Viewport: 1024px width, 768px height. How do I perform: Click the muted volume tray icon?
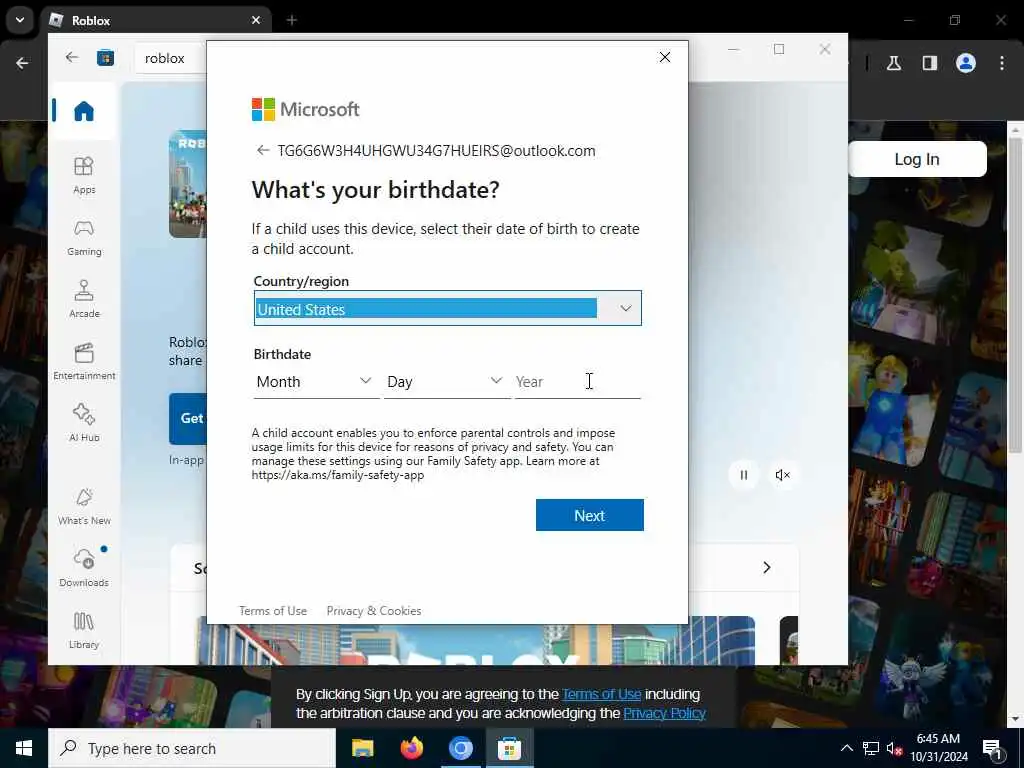(x=894, y=748)
